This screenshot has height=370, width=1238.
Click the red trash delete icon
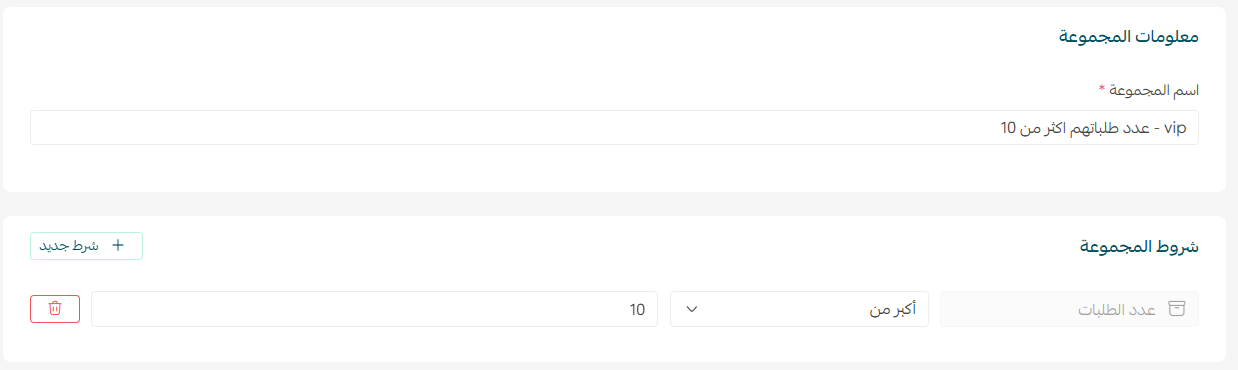(x=55, y=309)
